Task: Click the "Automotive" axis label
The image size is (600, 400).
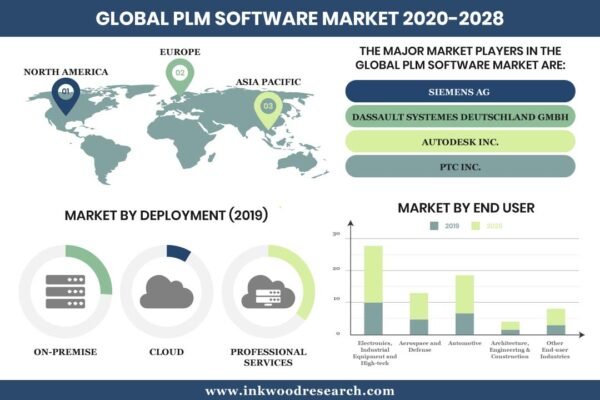Action: click(x=465, y=343)
